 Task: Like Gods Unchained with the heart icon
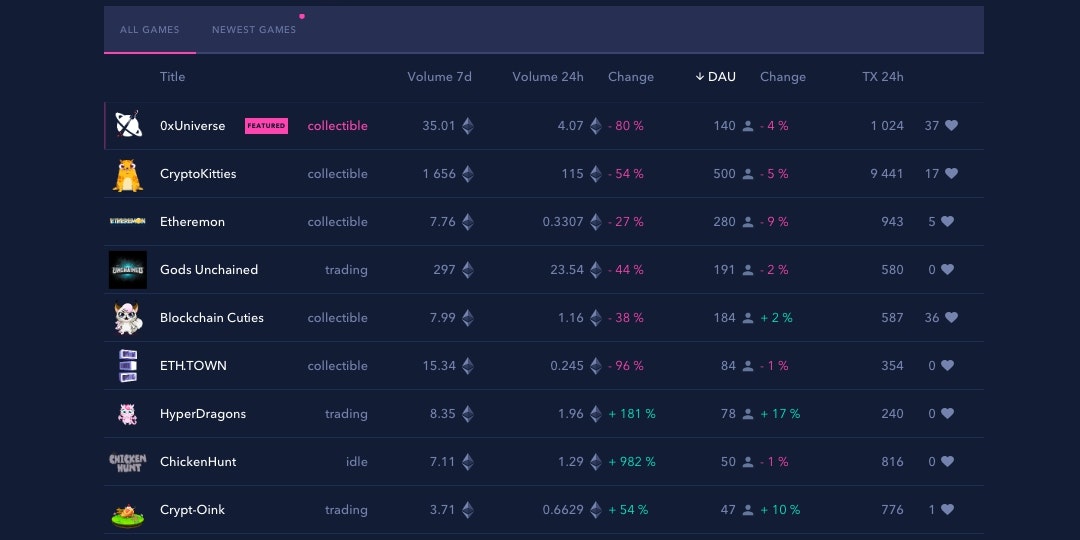click(x=948, y=269)
